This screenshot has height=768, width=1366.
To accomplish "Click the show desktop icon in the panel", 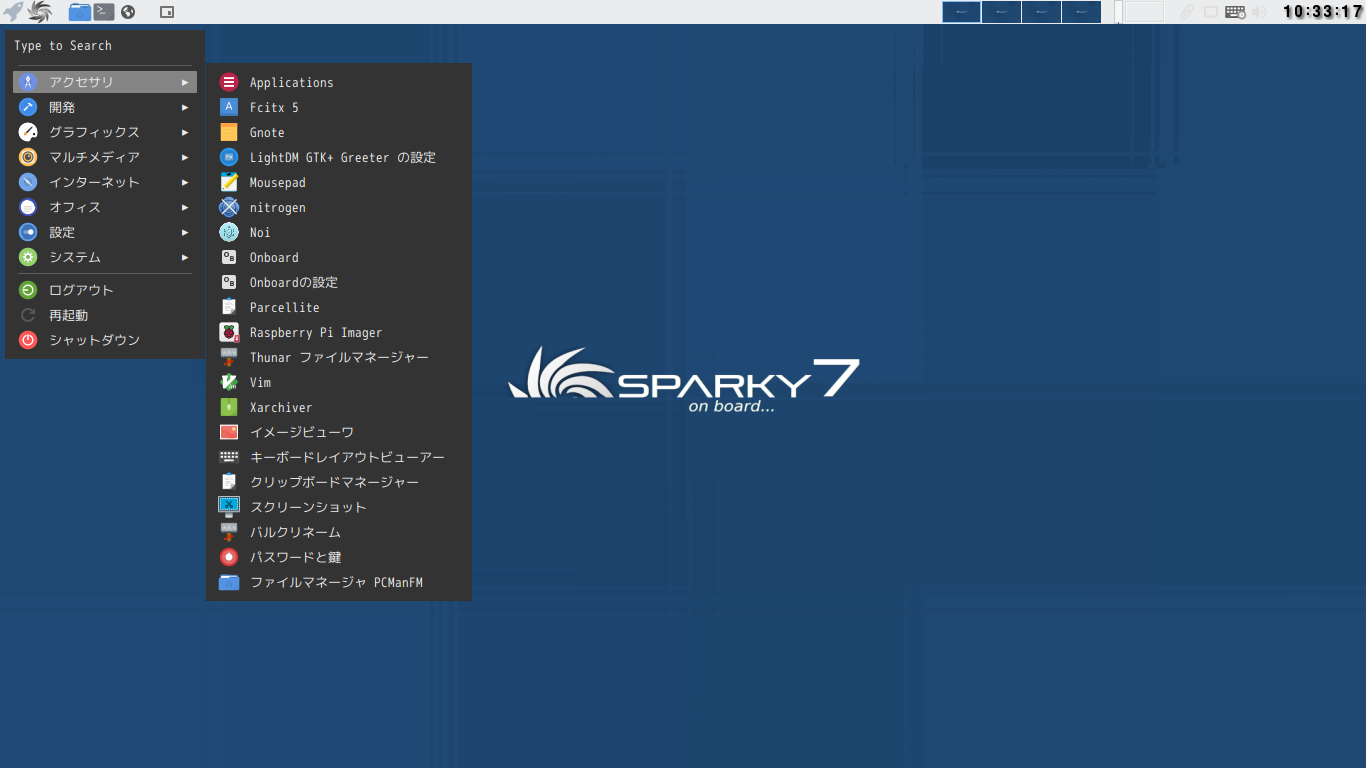I will coord(167,12).
